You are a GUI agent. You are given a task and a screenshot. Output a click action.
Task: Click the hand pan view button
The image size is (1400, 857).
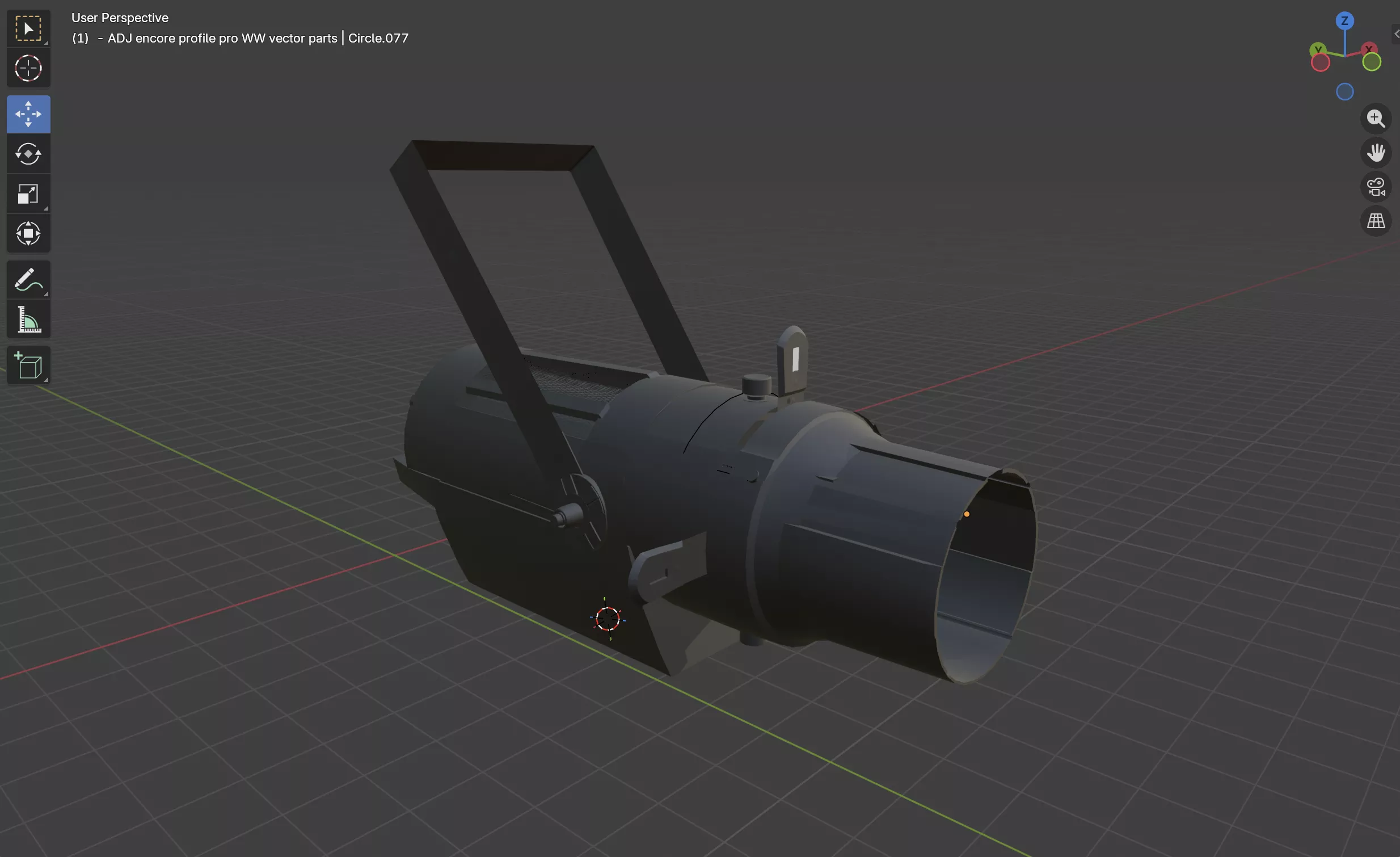[1376, 153]
